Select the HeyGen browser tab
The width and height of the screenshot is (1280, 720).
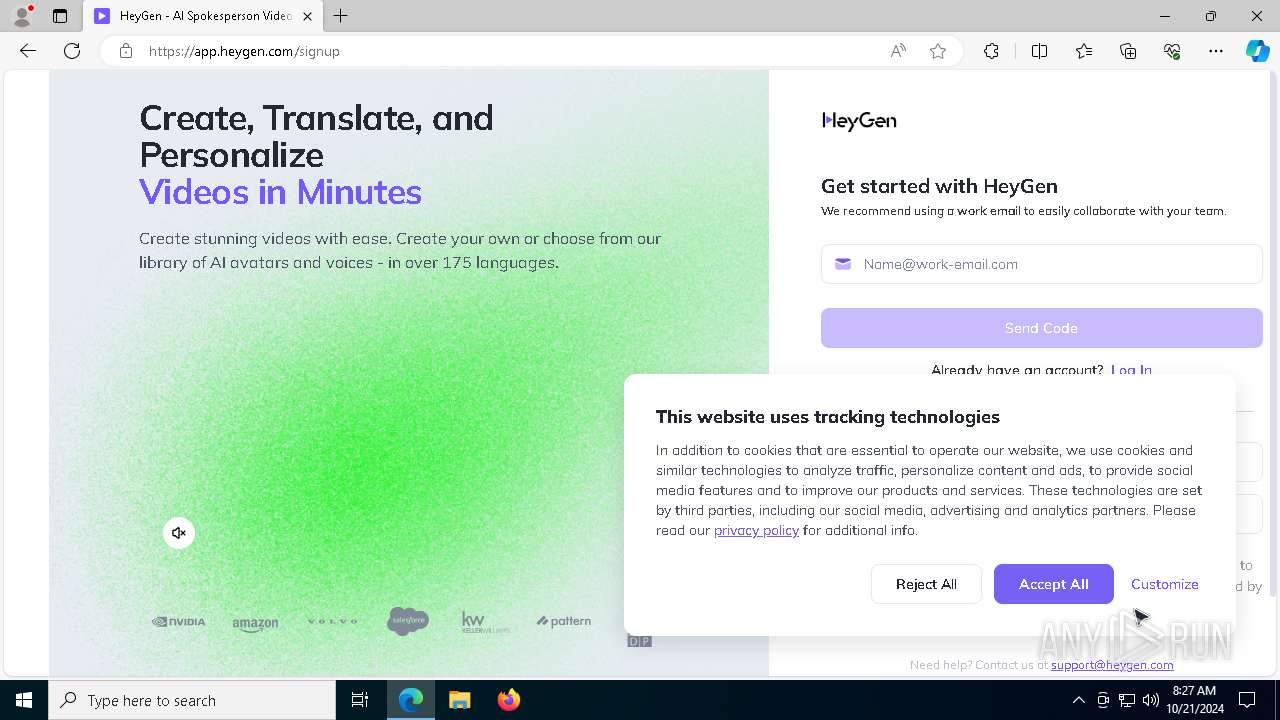tap(204, 16)
